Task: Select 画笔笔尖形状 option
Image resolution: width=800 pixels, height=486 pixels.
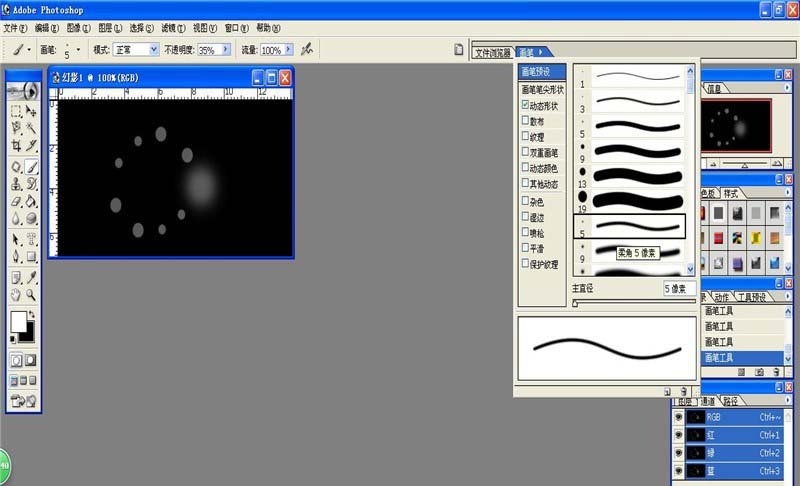Action: [542, 89]
